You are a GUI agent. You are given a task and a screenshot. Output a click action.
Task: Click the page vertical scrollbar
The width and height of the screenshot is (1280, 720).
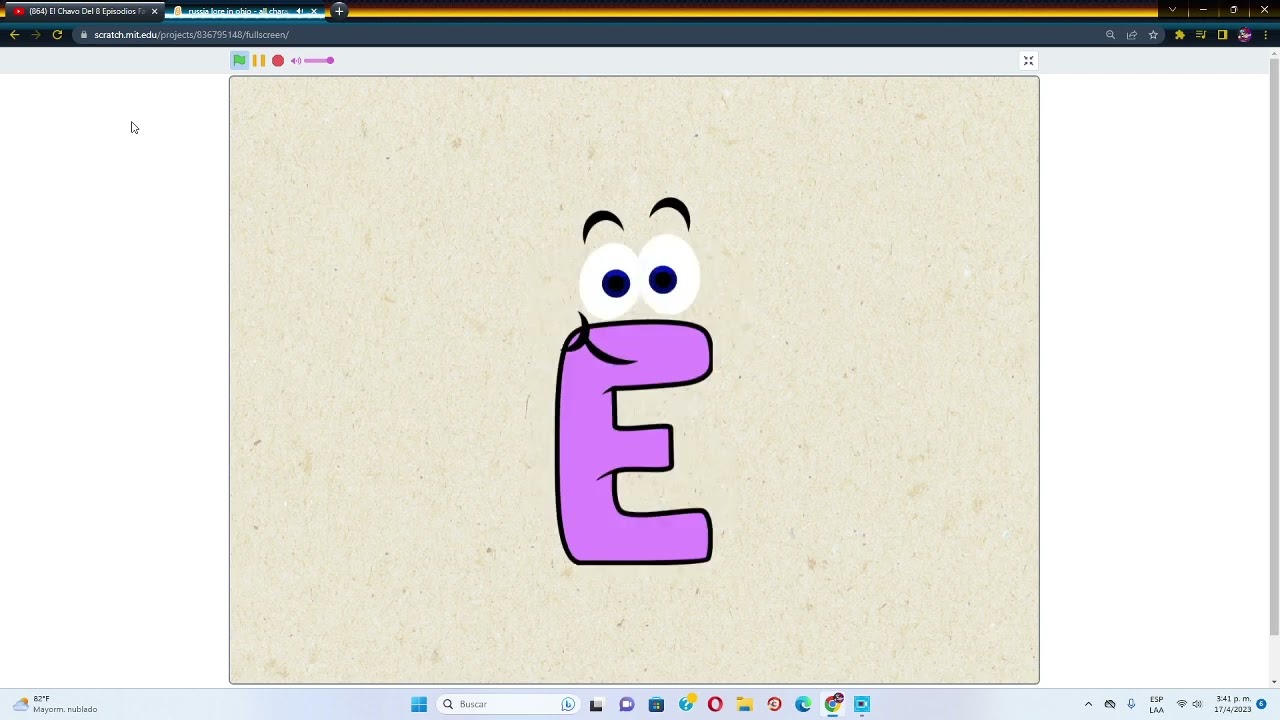click(1274, 345)
